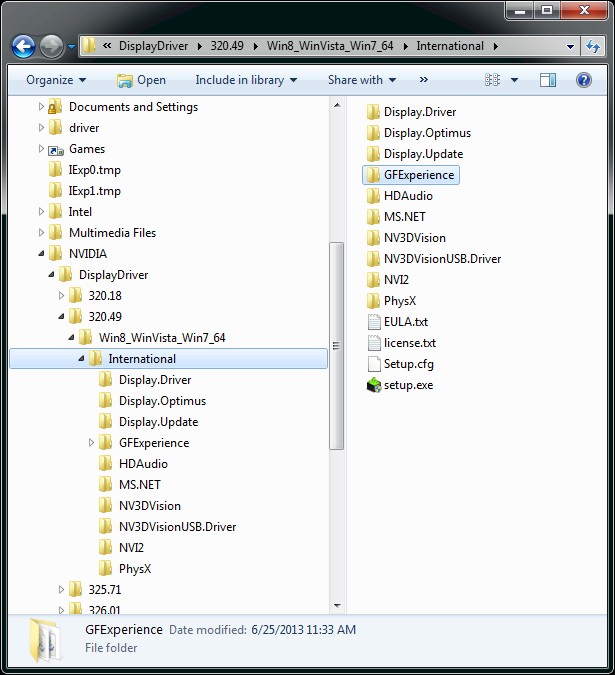Show more toolbar commands chevron

point(424,80)
